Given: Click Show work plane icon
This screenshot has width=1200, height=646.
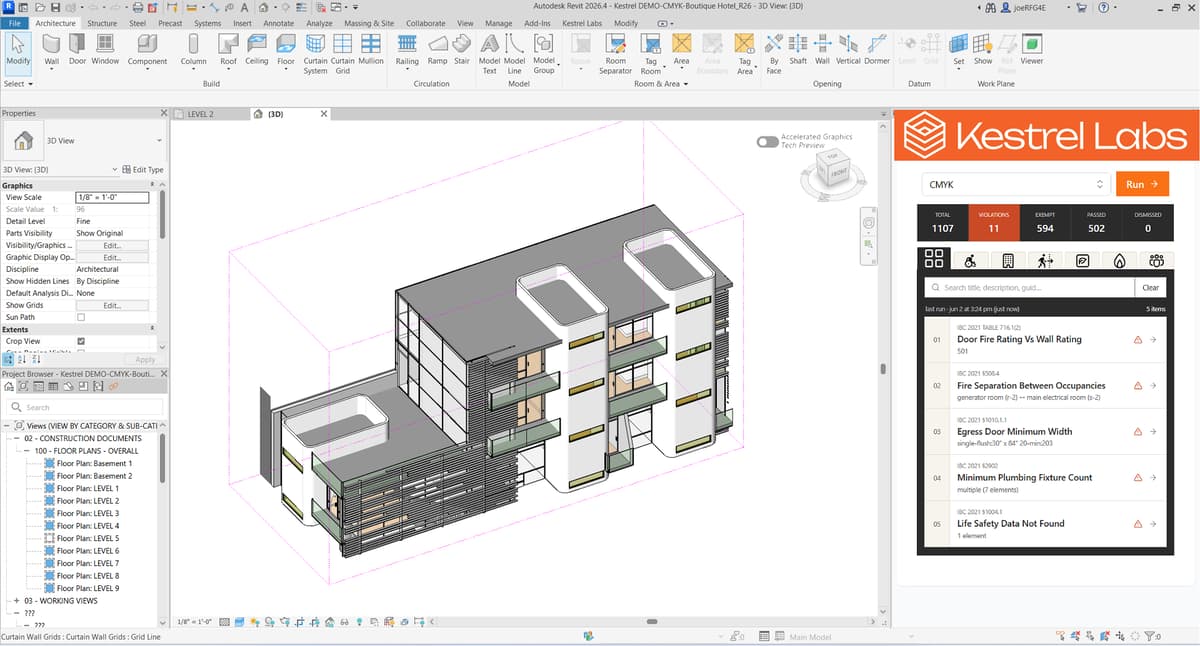Looking at the screenshot, I should [983, 43].
